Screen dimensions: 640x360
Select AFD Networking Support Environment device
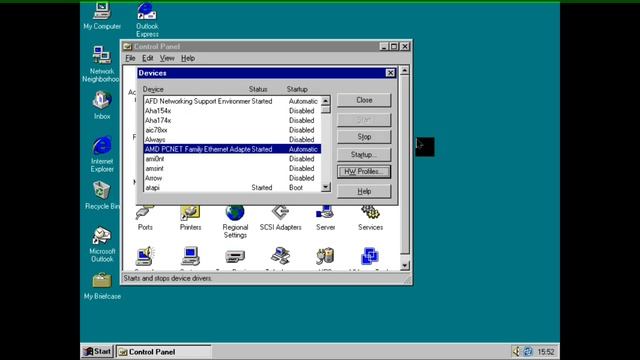232,101
